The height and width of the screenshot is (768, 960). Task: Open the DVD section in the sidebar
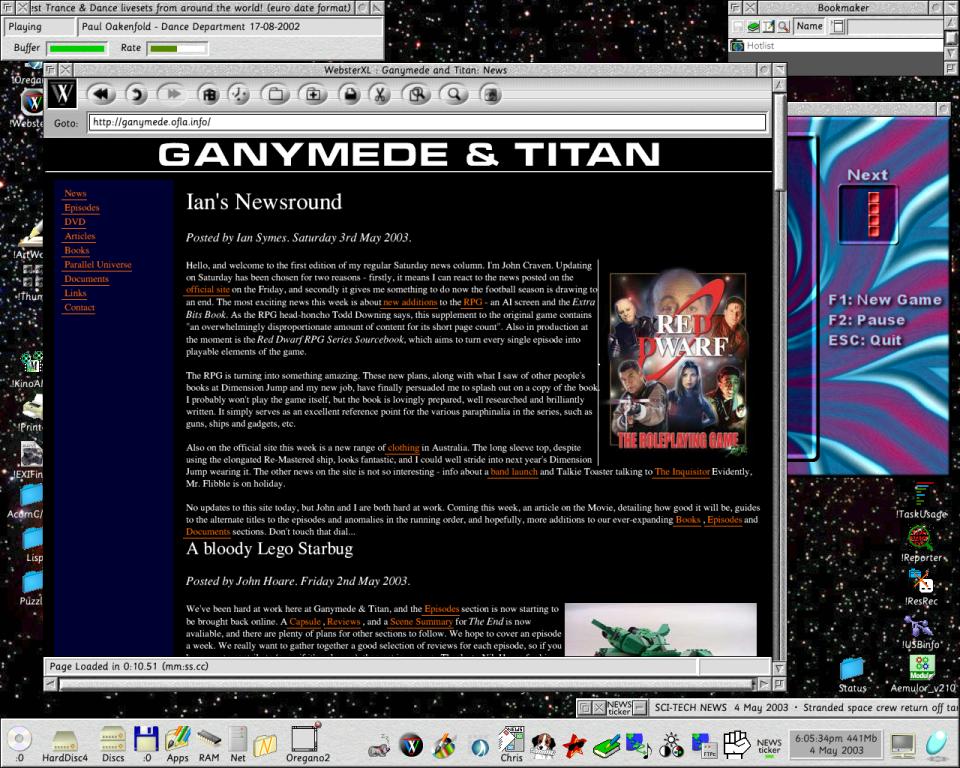pyautogui.click(x=75, y=222)
